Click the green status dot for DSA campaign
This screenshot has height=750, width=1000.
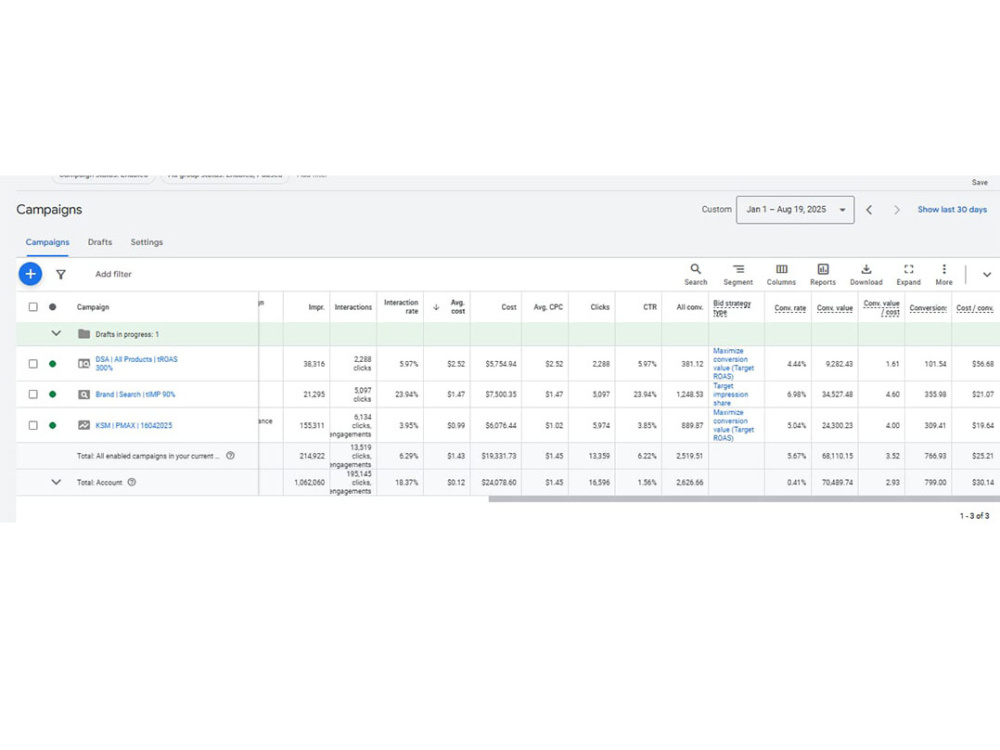(x=52, y=364)
